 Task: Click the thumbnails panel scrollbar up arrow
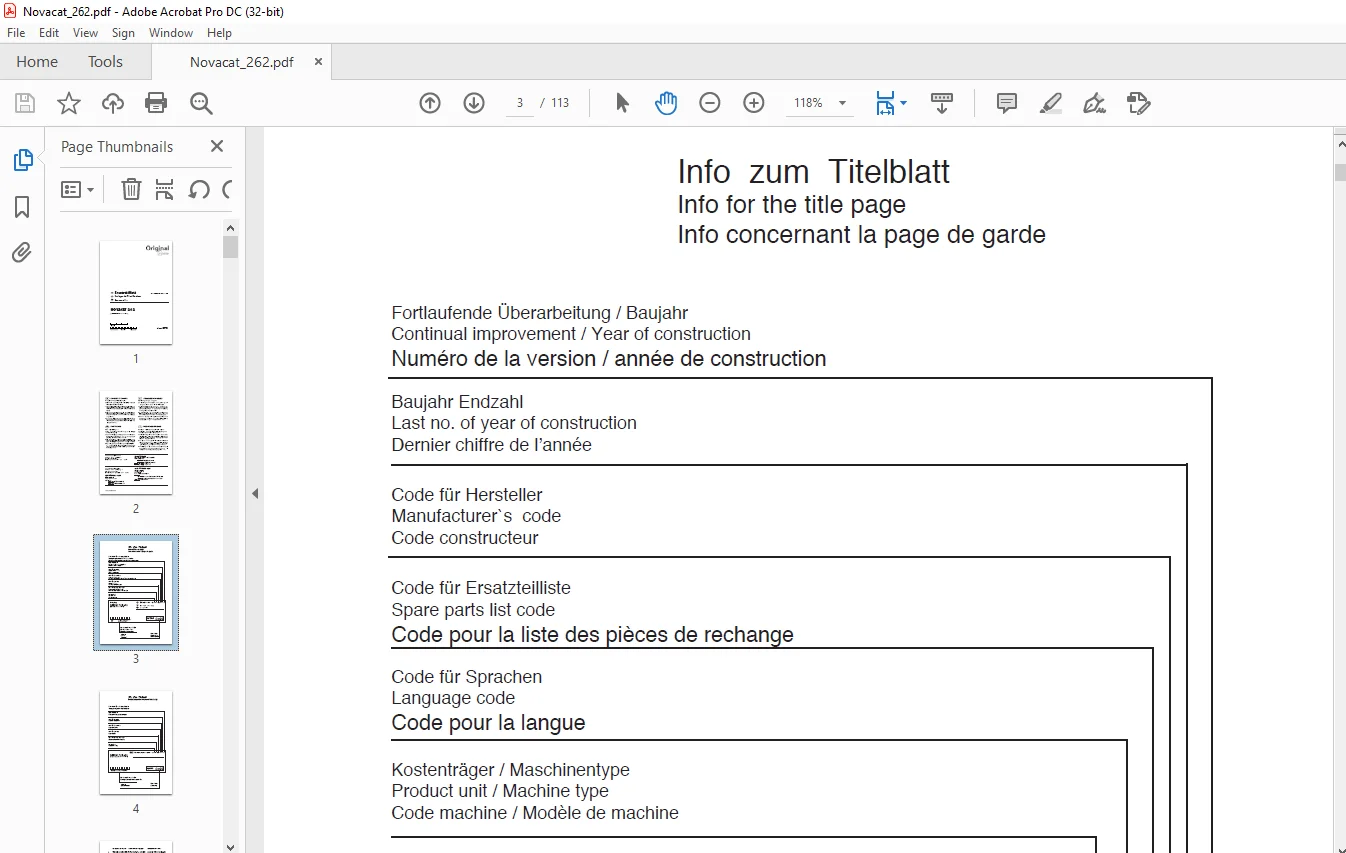[231, 227]
